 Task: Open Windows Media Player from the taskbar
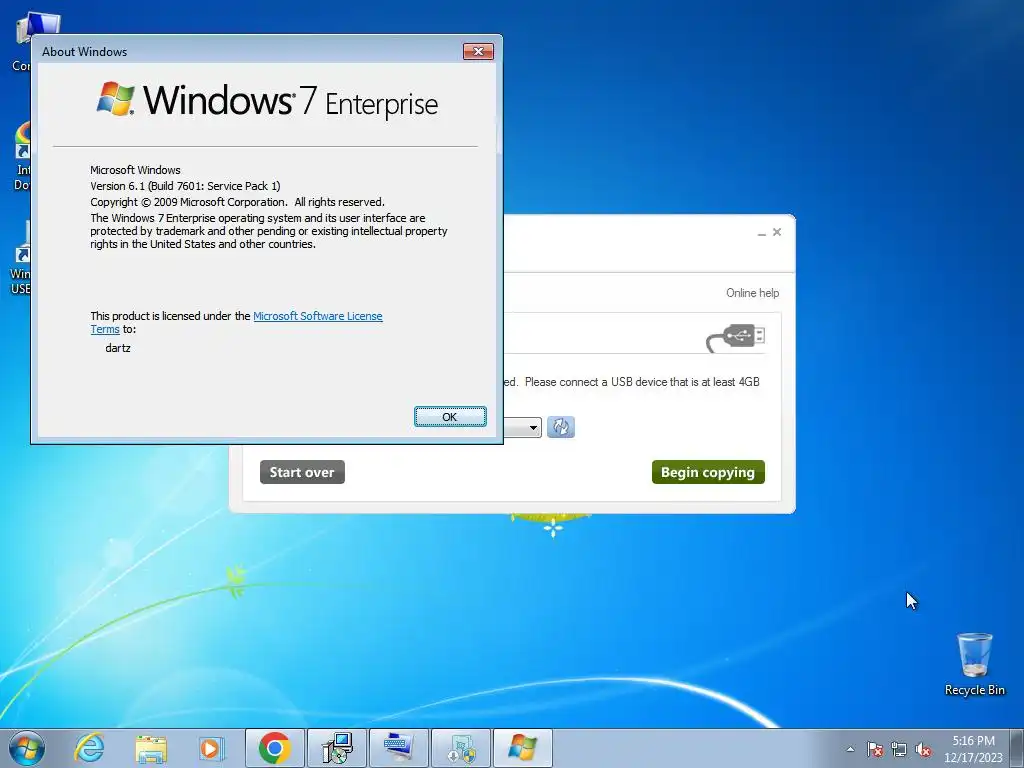212,748
